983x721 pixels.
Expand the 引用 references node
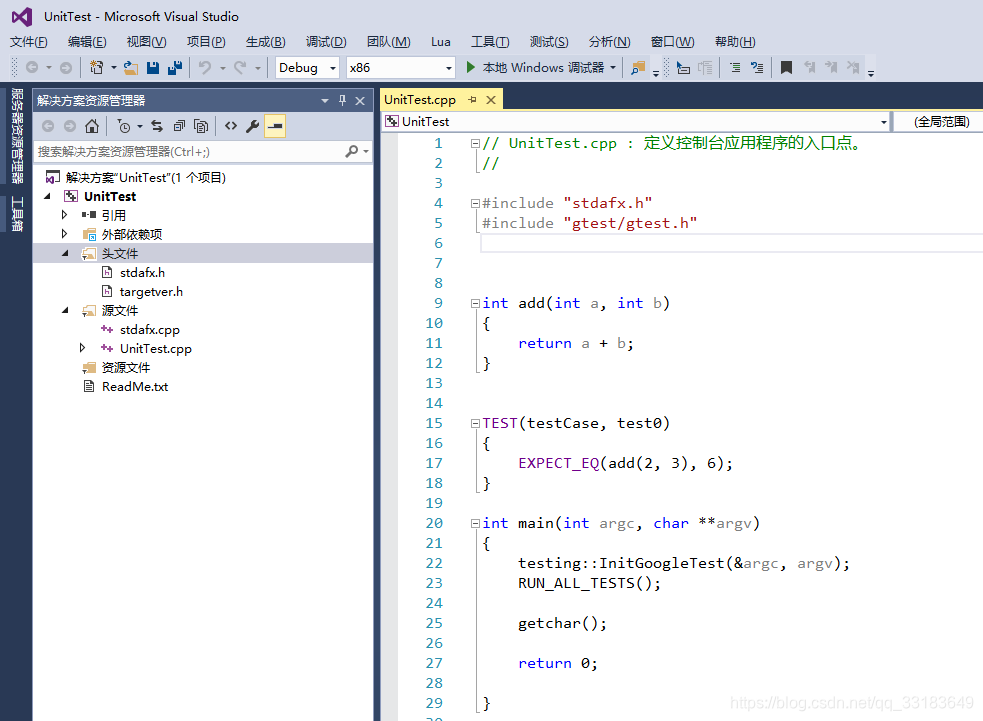65,215
